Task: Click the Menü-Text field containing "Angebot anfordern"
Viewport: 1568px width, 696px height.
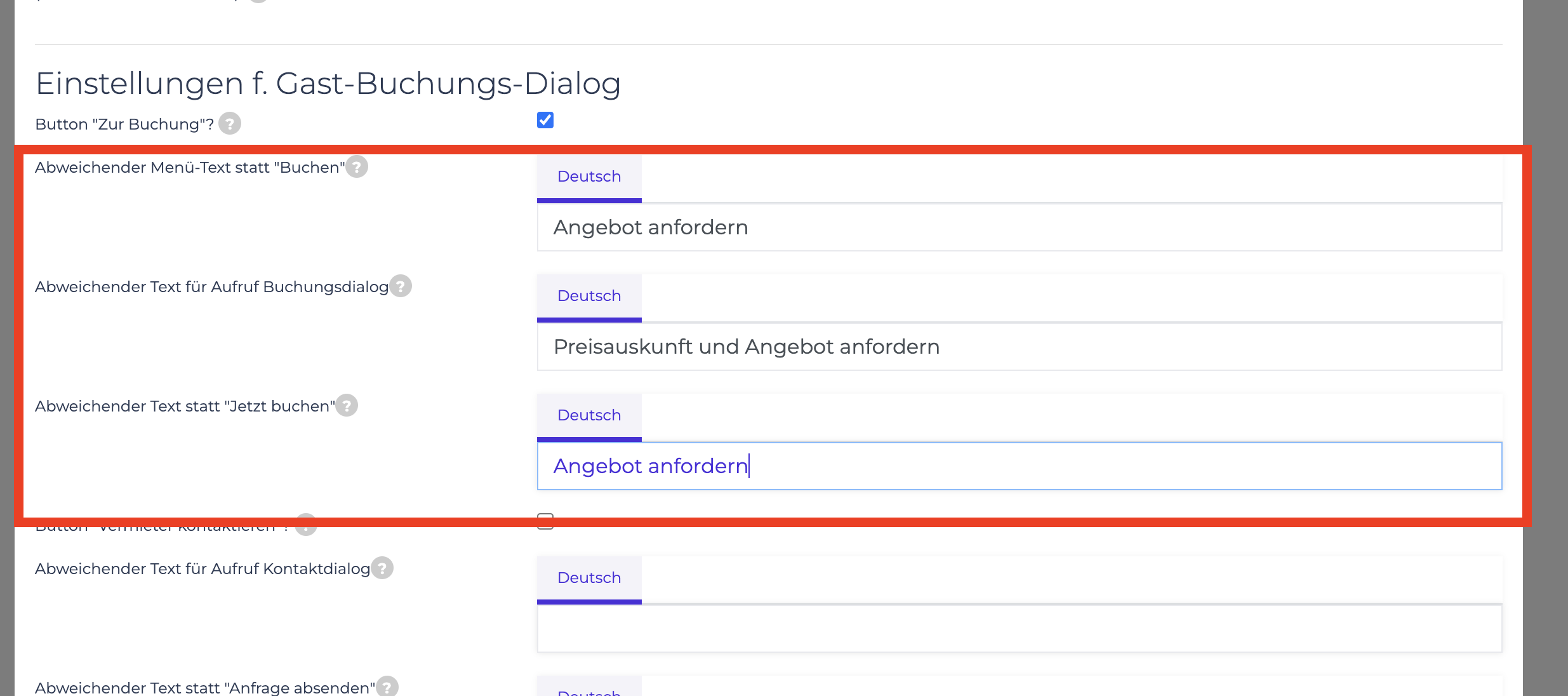Action: [1020, 227]
